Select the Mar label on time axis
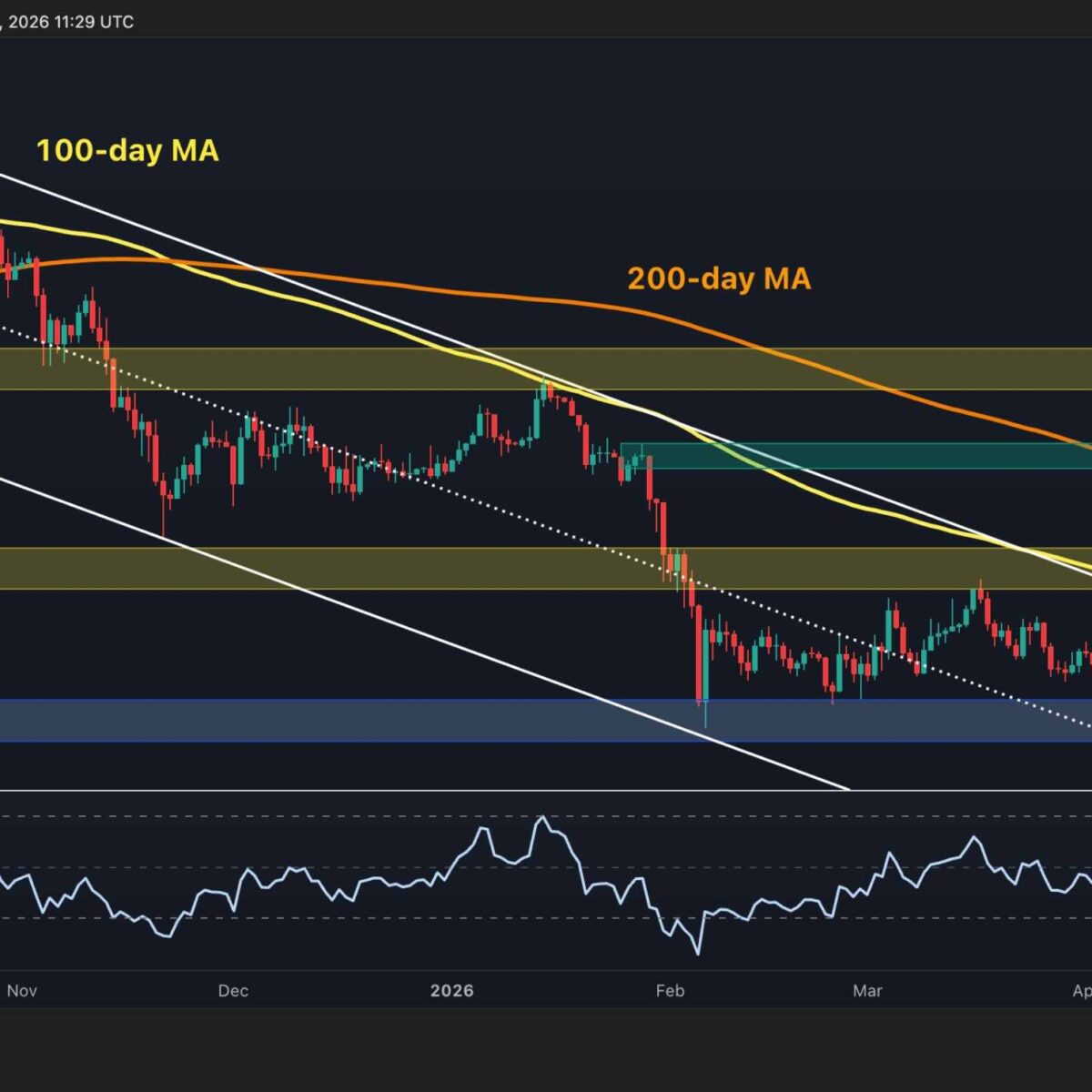1092x1092 pixels. tap(867, 990)
